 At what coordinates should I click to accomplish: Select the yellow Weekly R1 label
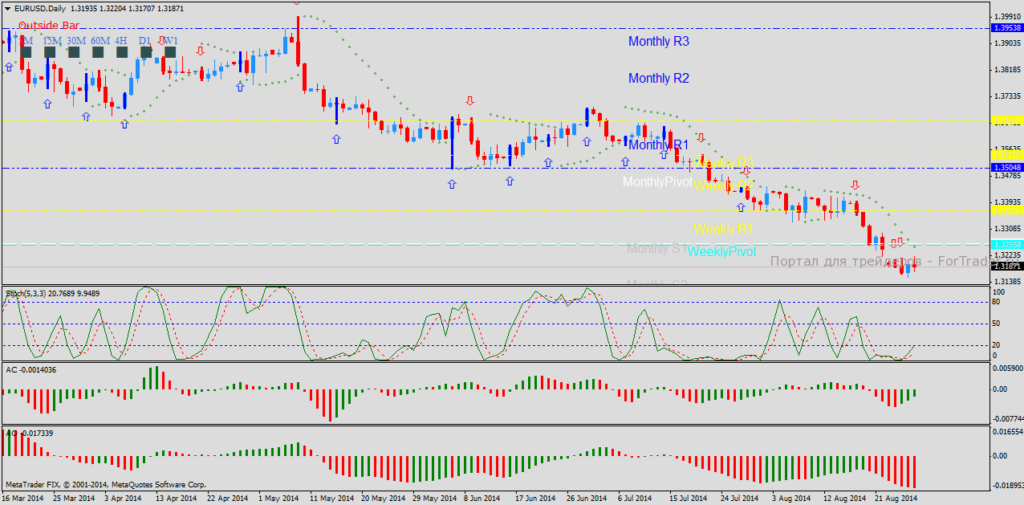[x=723, y=229]
